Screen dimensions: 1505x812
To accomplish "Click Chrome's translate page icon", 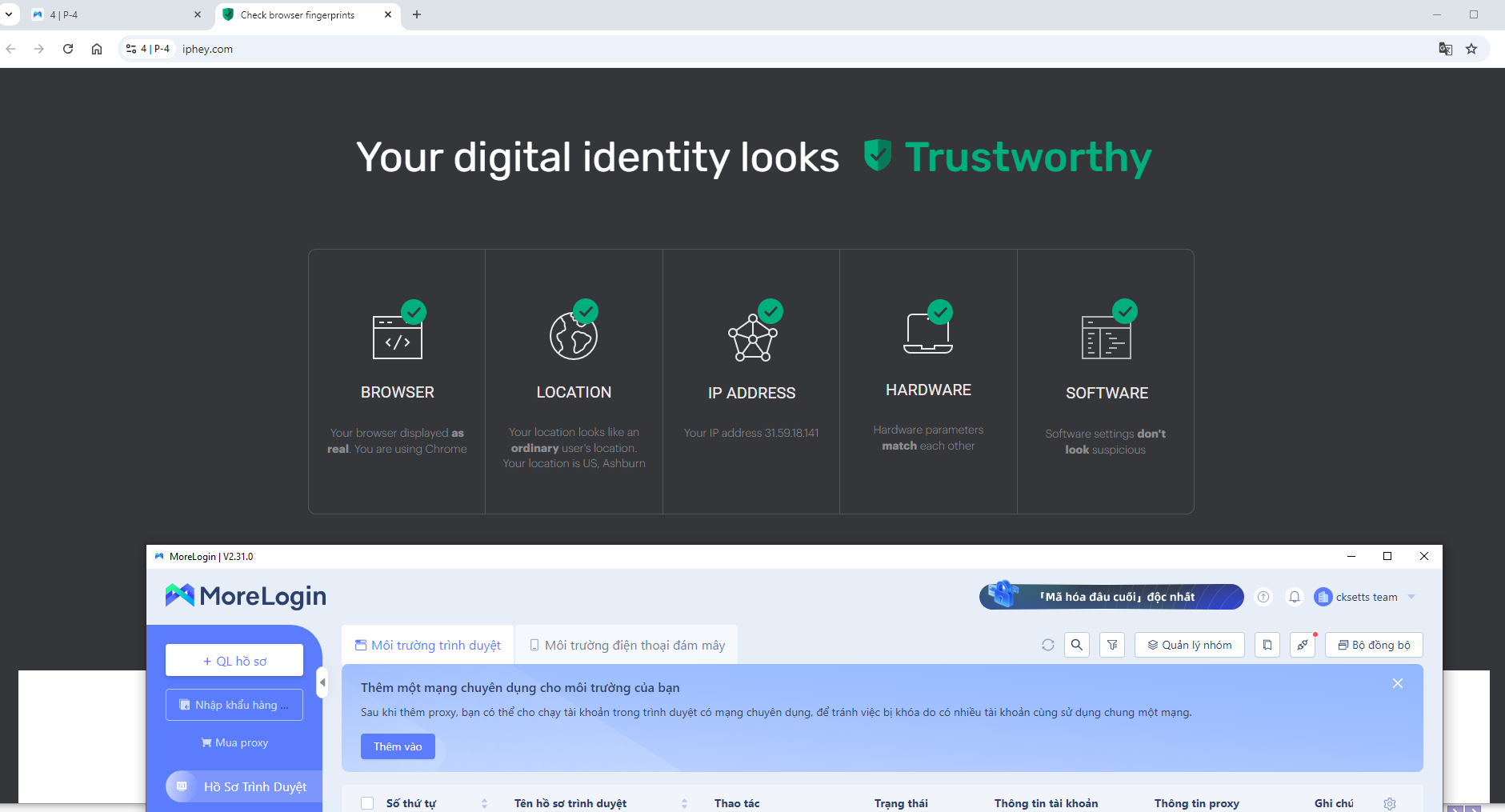I will click(x=1445, y=49).
